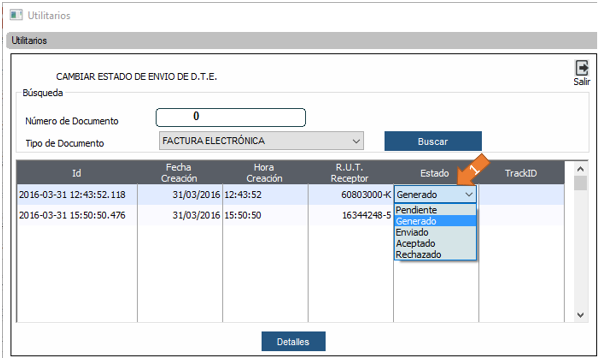Click the Detalles button

click(293, 341)
